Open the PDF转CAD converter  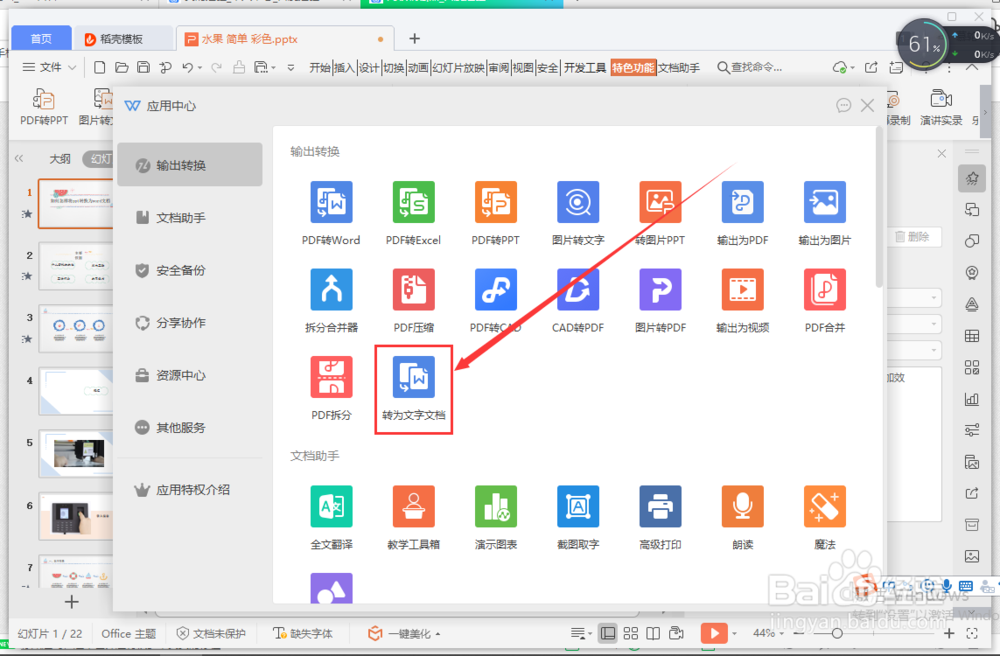496,300
